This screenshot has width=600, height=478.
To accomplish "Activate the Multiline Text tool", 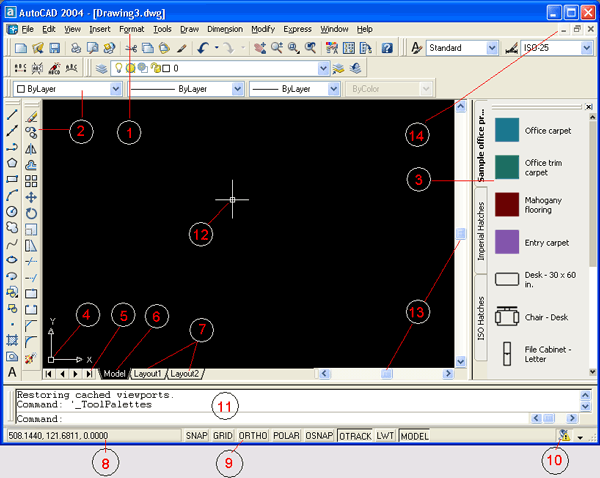I will click(x=12, y=372).
